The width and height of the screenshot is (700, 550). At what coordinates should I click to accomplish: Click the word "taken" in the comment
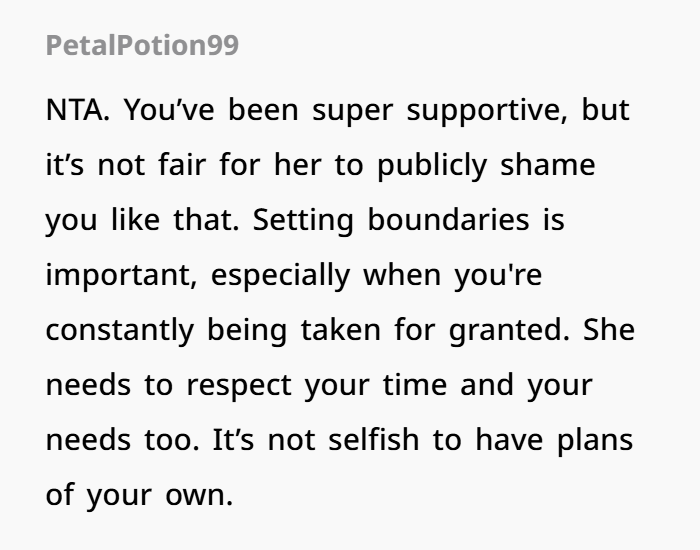click(x=341, y=329)
